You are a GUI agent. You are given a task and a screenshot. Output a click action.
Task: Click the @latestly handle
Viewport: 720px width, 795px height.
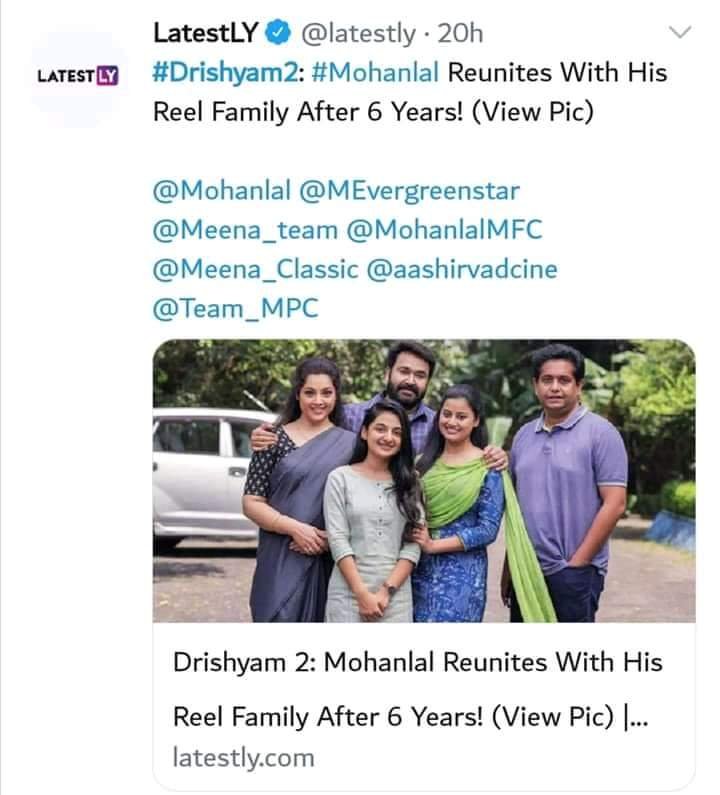tap(357, 34)
